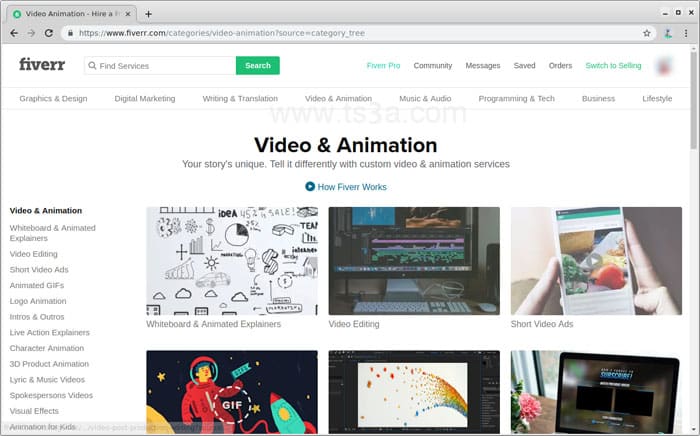The image size is (700, 436).
Task: Click the browser extension icon beside star
Action: [668, 33]
